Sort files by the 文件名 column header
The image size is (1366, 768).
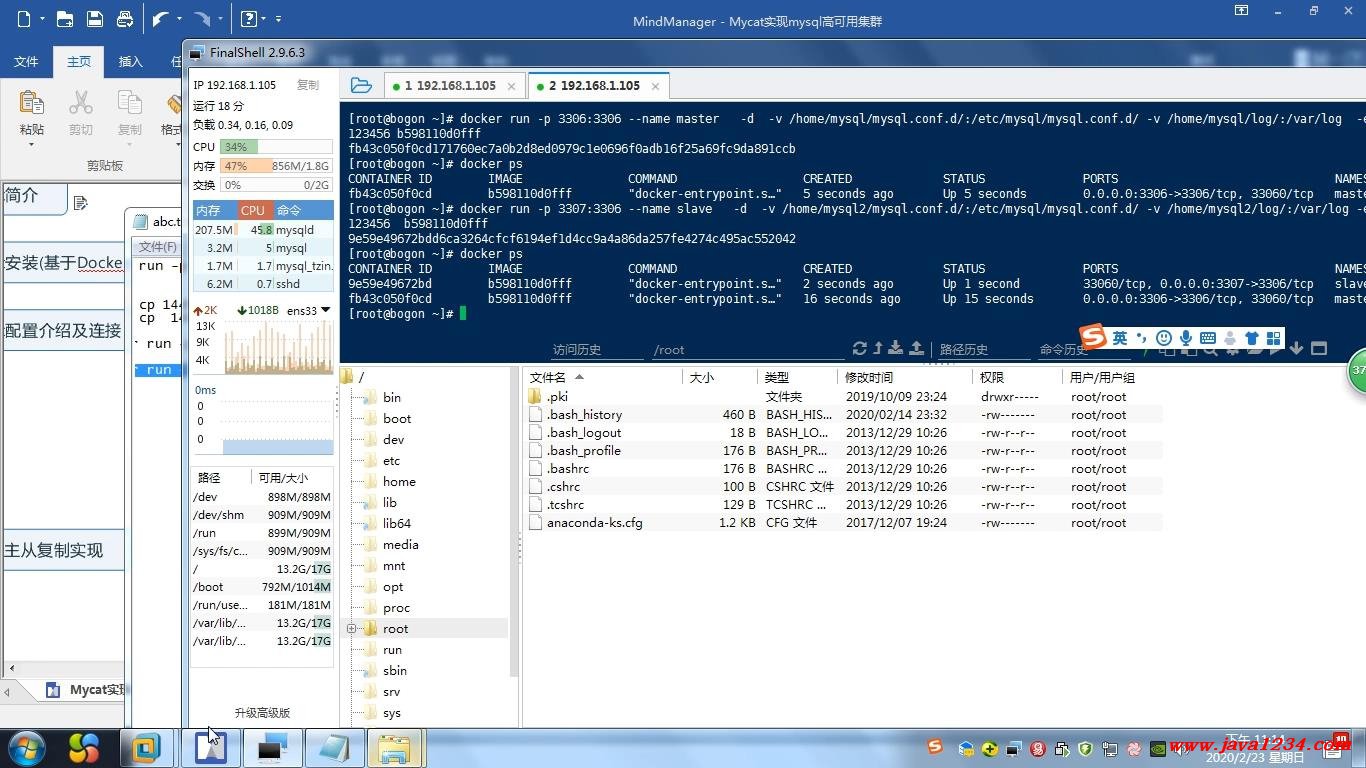[603, 377]
